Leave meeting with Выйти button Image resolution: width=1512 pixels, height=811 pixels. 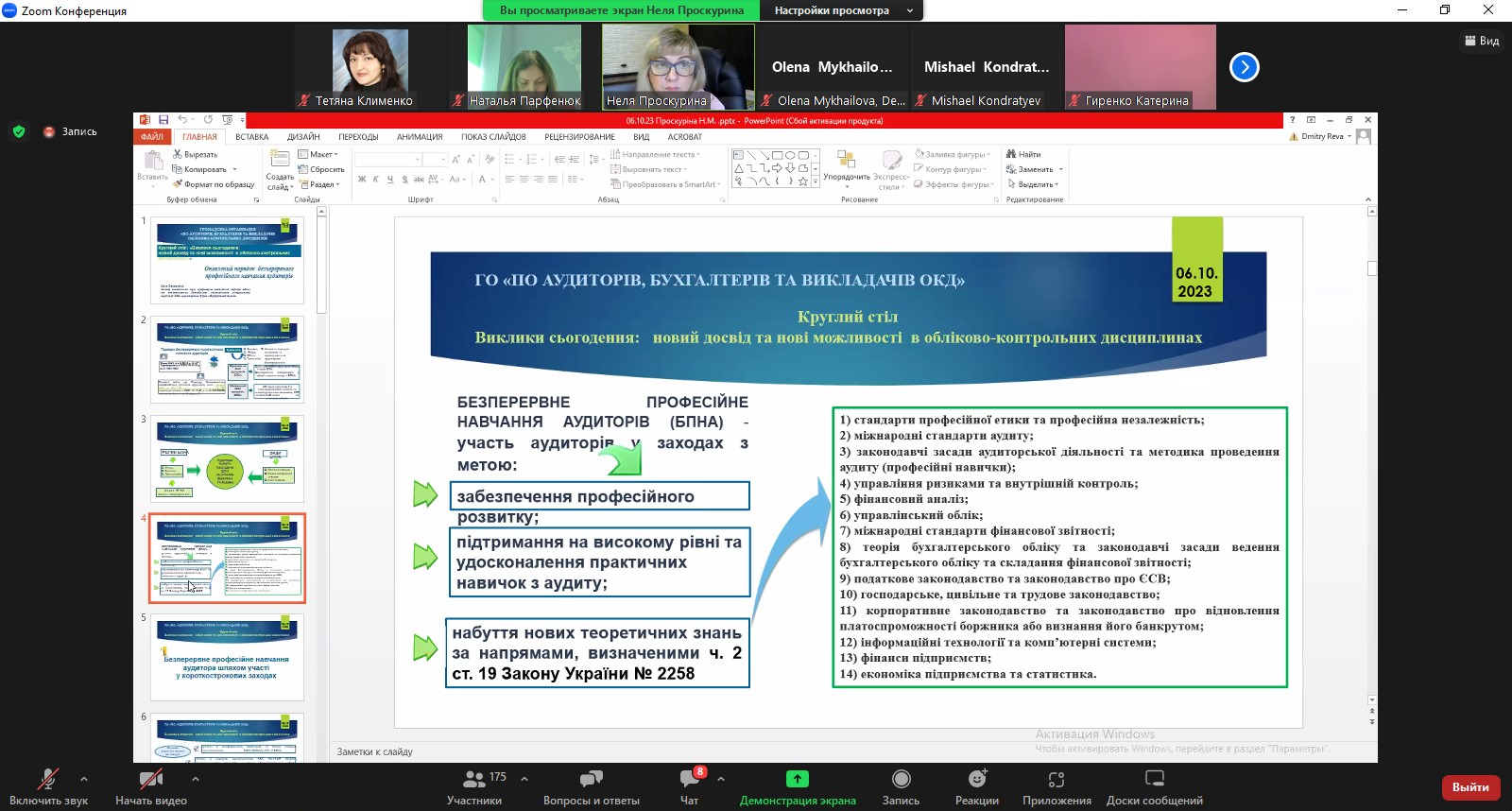[1470, 787]
